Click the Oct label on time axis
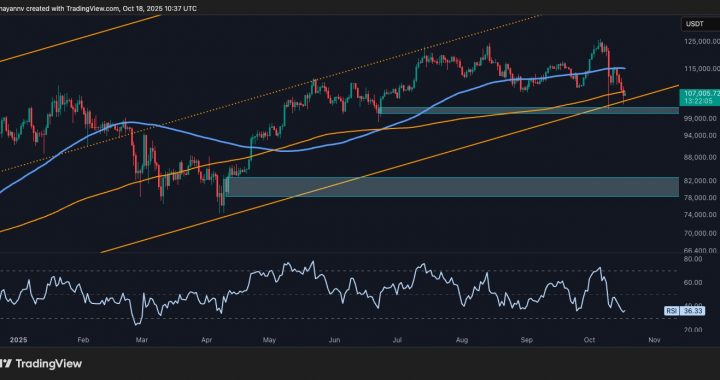The height and width of the screenshot is (380, 720). point(589,340)
